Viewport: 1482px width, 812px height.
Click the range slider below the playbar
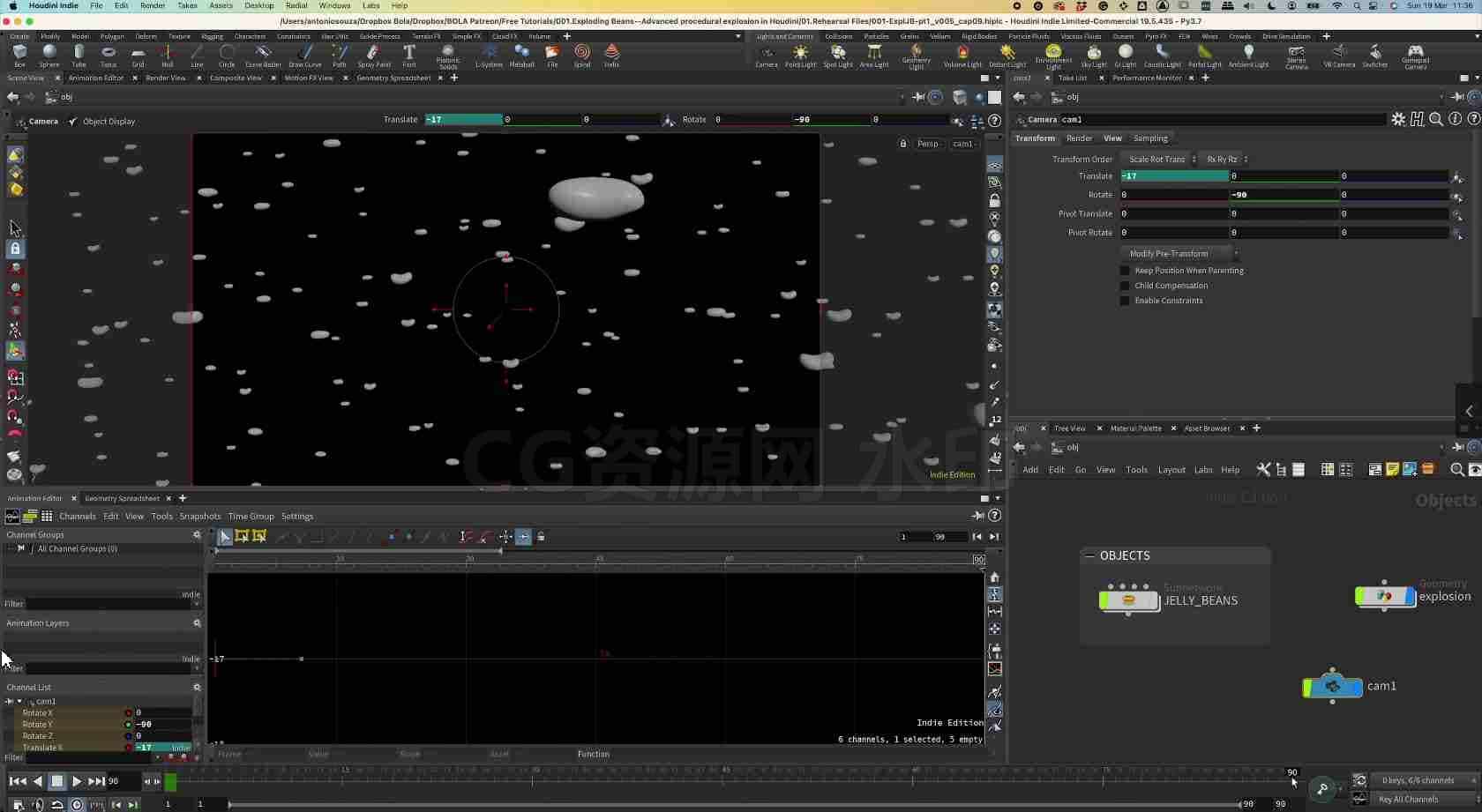point(734,804)
